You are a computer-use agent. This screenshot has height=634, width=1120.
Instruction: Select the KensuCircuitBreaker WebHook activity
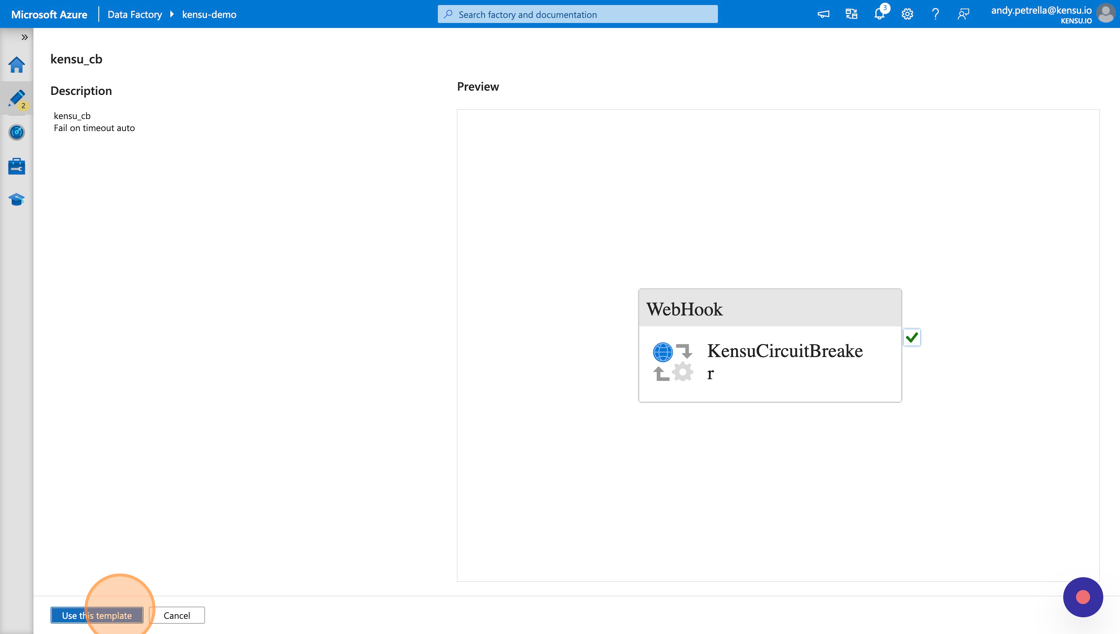(770, 346)
